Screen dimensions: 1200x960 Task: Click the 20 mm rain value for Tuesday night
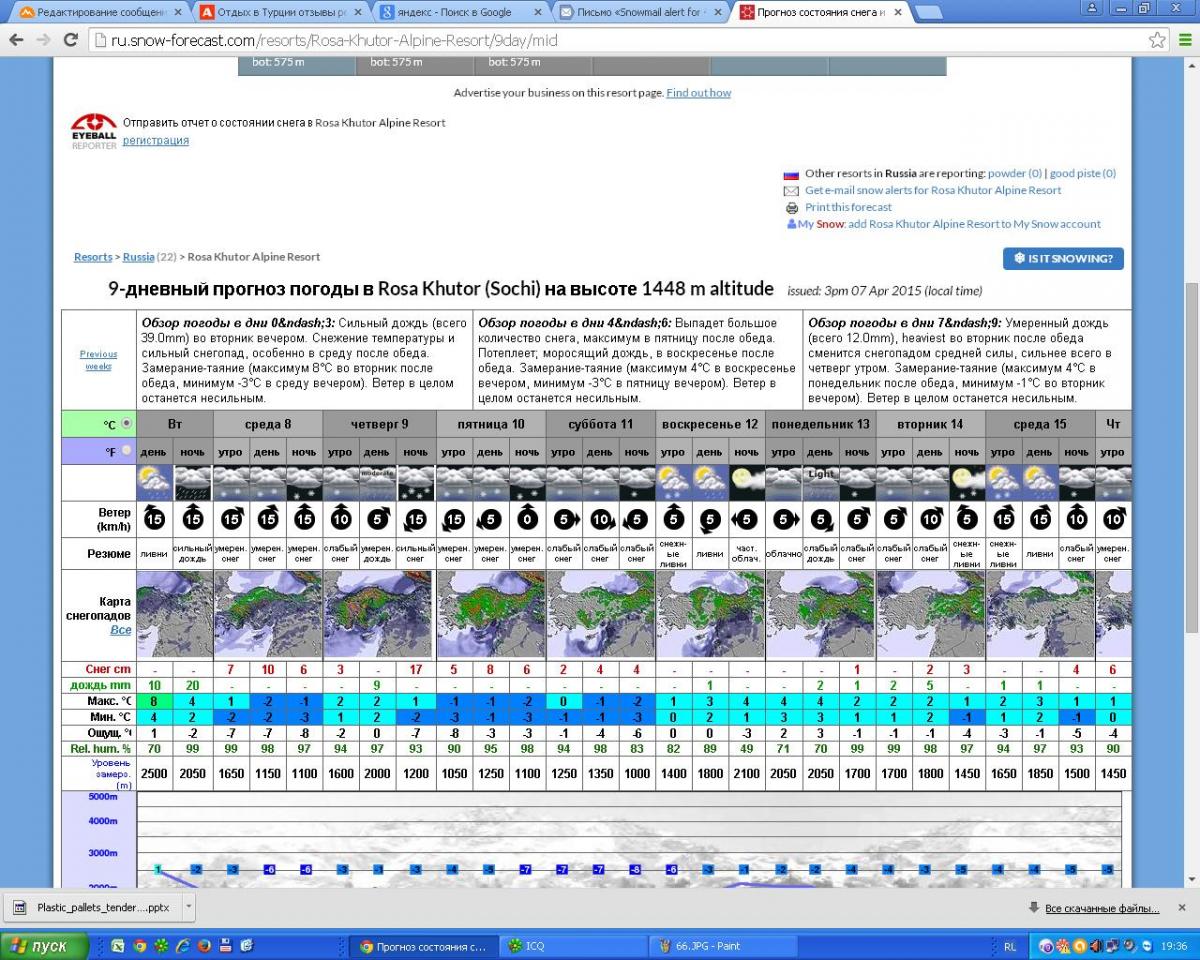(193, 685)
